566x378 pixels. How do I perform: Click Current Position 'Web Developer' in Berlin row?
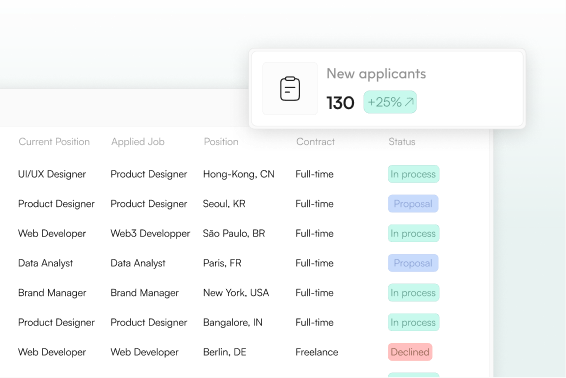click(52, 352)
